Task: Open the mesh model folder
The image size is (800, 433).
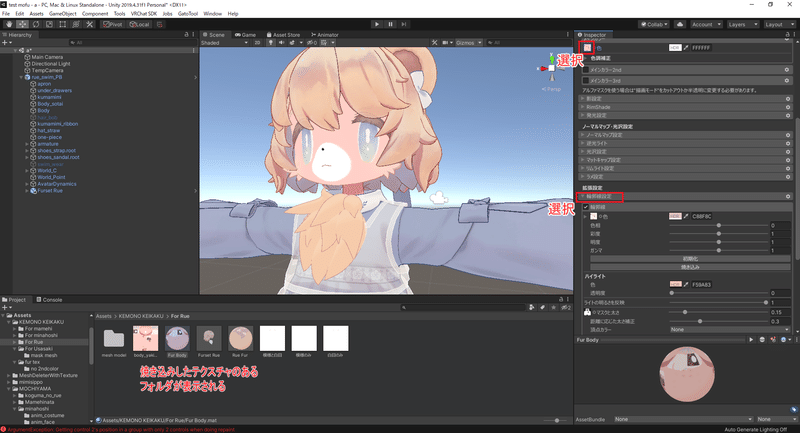Action: coord(114,341)
